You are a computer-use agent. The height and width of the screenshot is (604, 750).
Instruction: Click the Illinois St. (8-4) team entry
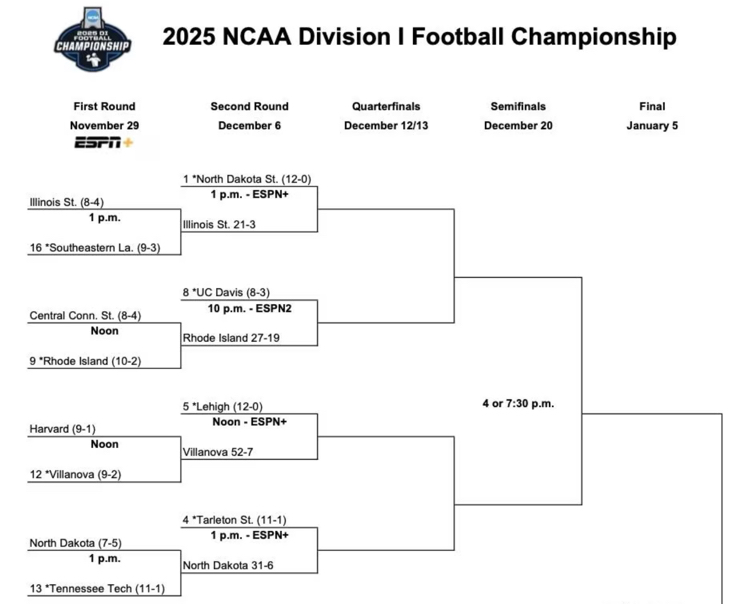[67, 202]
